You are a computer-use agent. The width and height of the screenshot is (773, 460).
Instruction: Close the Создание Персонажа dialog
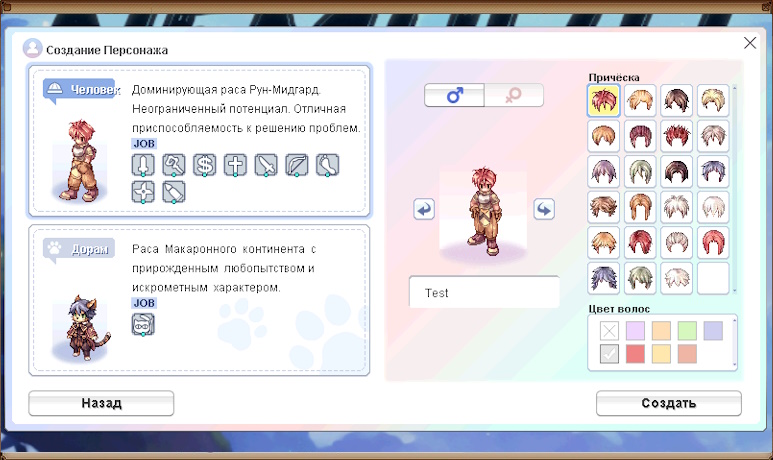point(750,43)
